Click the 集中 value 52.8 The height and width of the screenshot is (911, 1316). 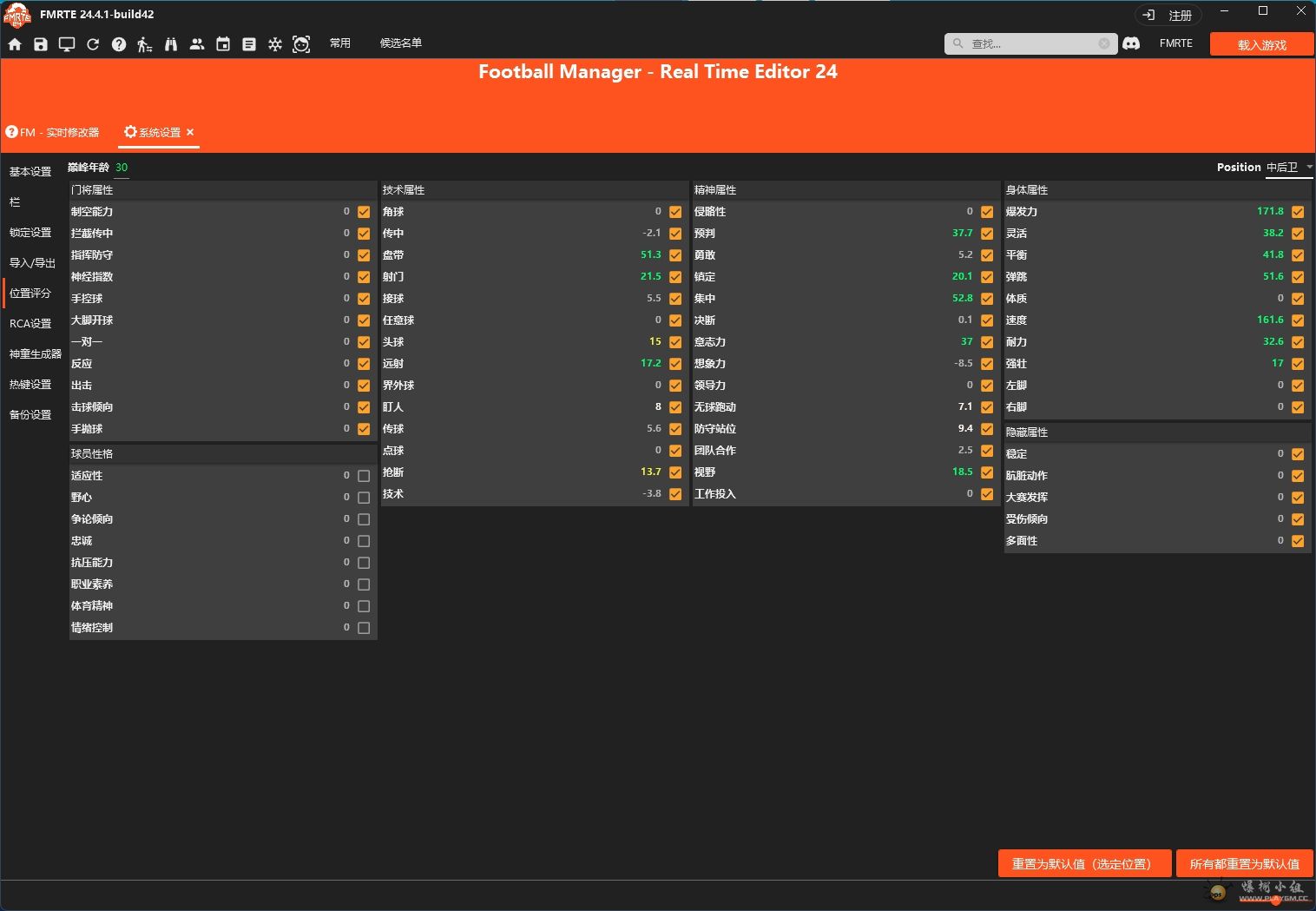[x=963, y=298]
